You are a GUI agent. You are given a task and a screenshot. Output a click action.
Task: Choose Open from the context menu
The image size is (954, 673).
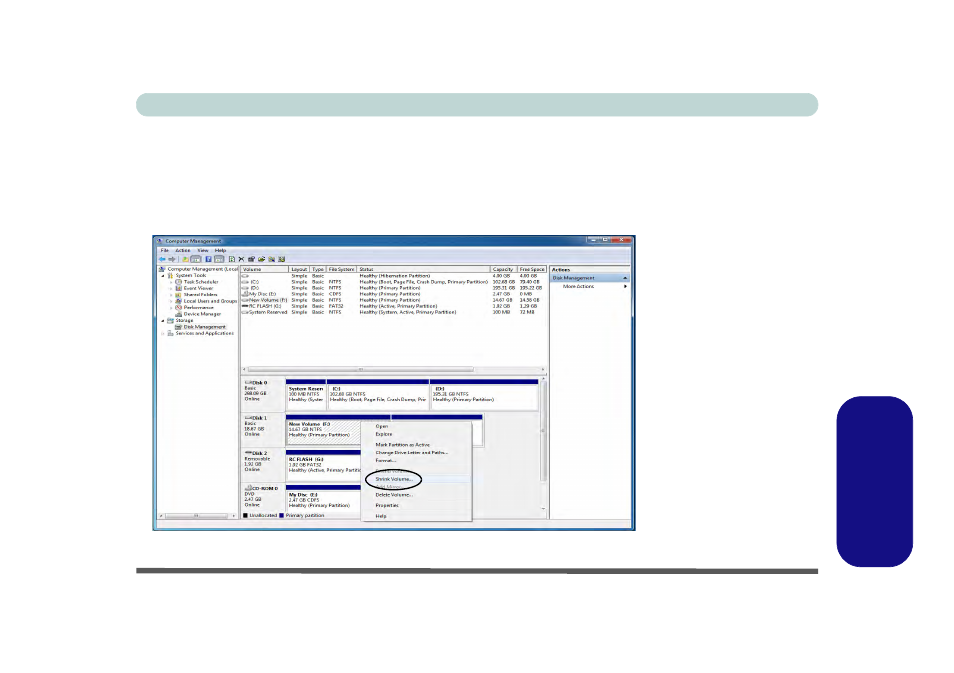[416, 427]
